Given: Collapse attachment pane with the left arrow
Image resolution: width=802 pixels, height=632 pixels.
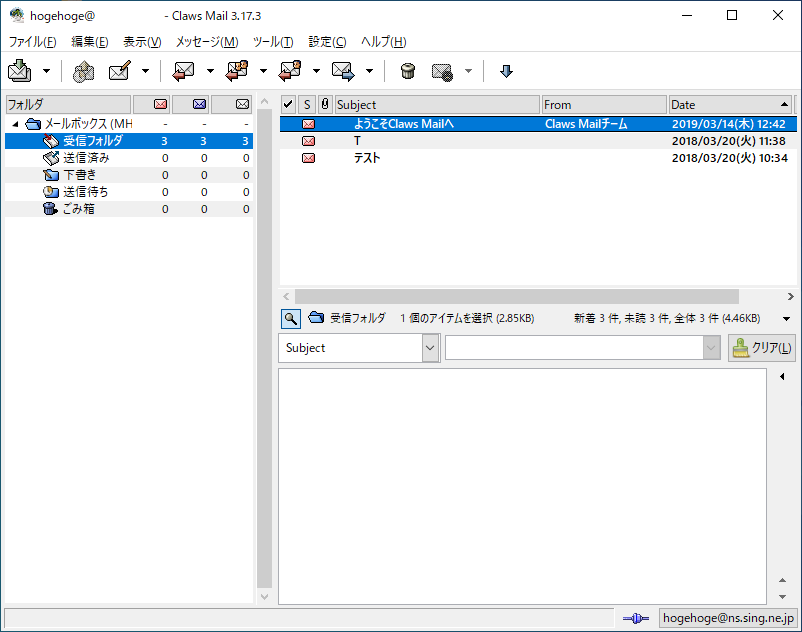Looking at the screenshot, I should (x=782, y=376).
